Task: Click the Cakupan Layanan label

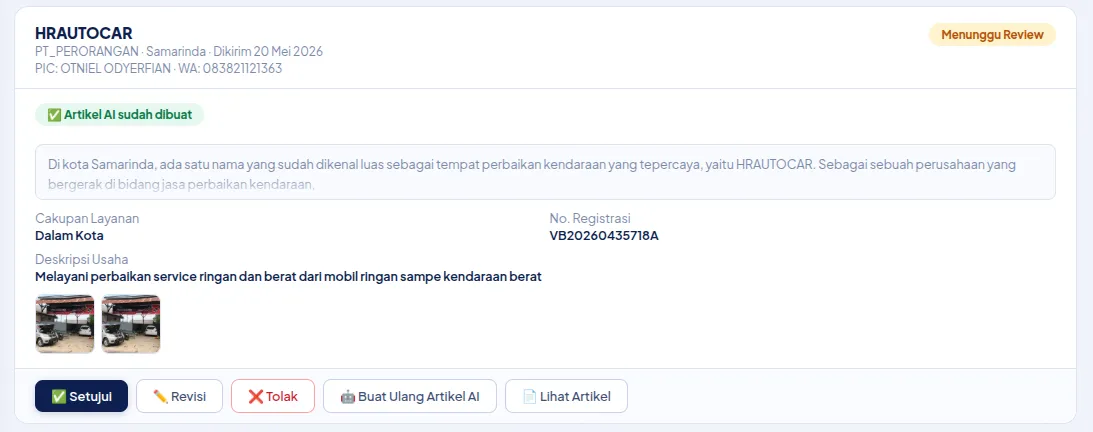Action: [87, 218]
